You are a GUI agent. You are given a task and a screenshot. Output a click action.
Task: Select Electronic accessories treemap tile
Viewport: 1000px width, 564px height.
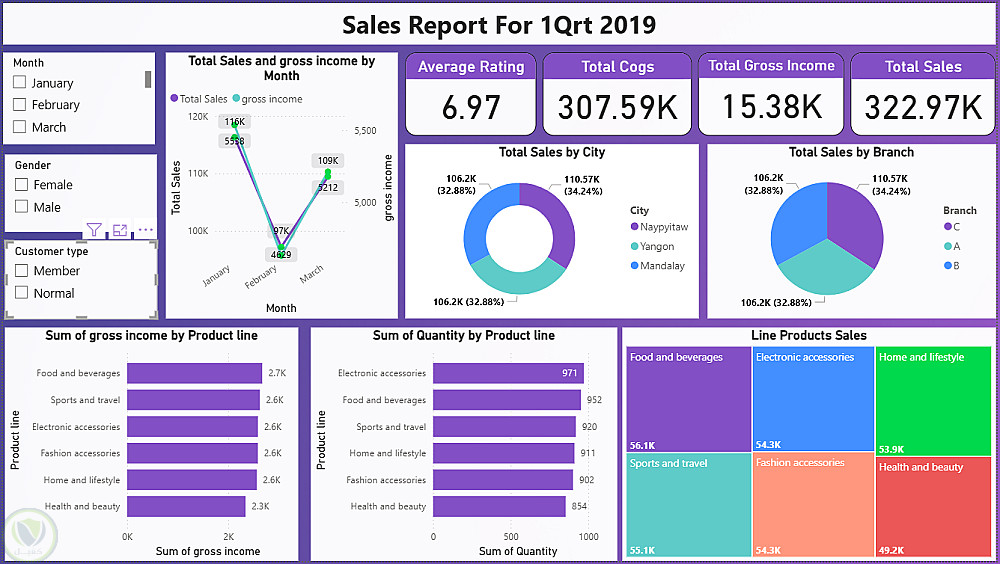tap(813, 399)
